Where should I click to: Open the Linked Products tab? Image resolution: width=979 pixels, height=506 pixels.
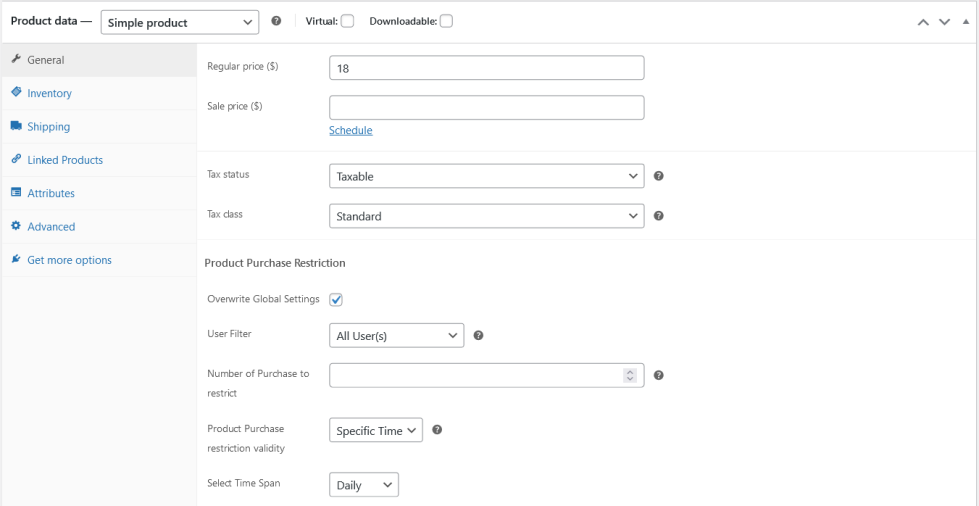tap(65, 160)
